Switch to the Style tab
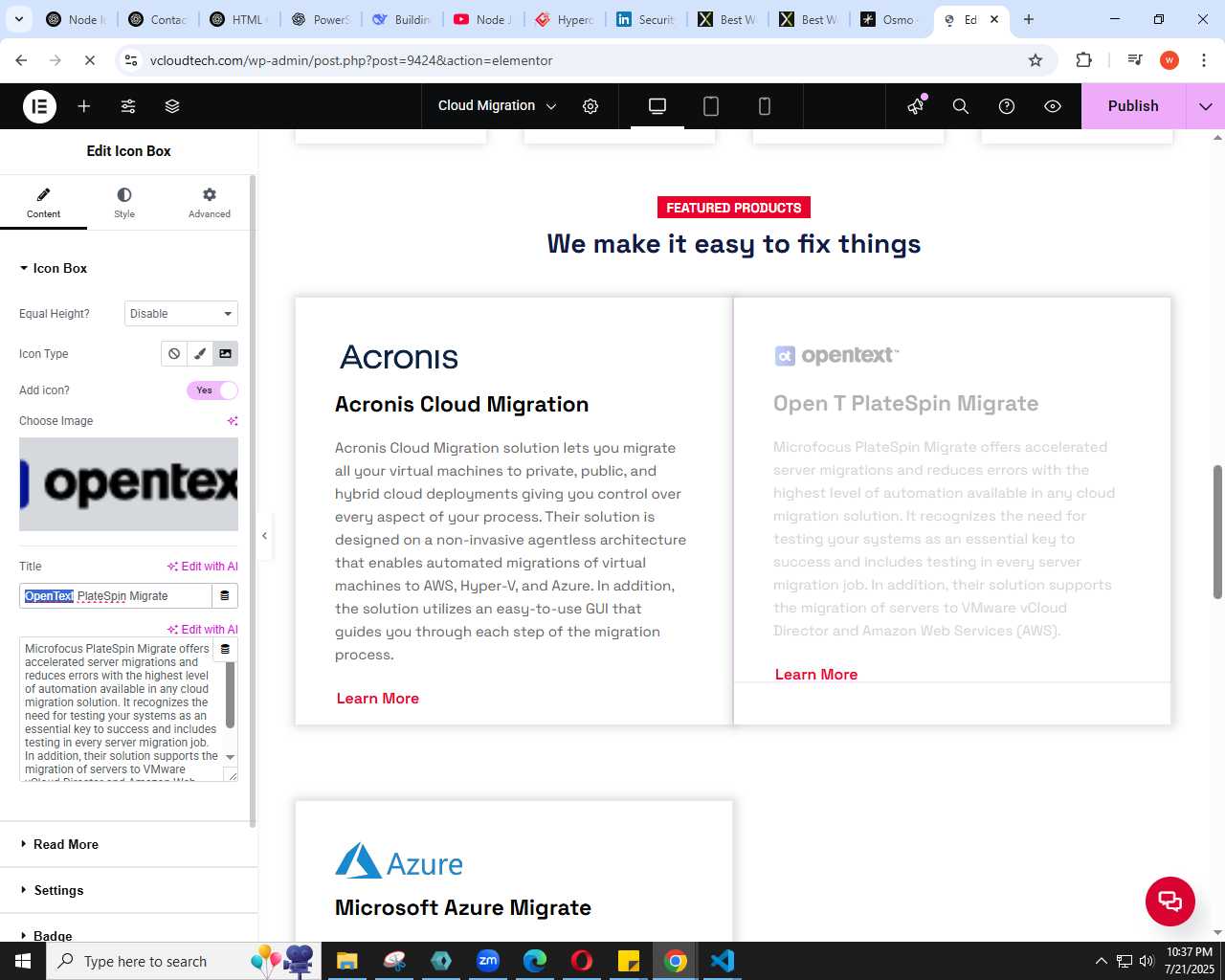This screenshot has width=1225, height=980. [124, 204]
